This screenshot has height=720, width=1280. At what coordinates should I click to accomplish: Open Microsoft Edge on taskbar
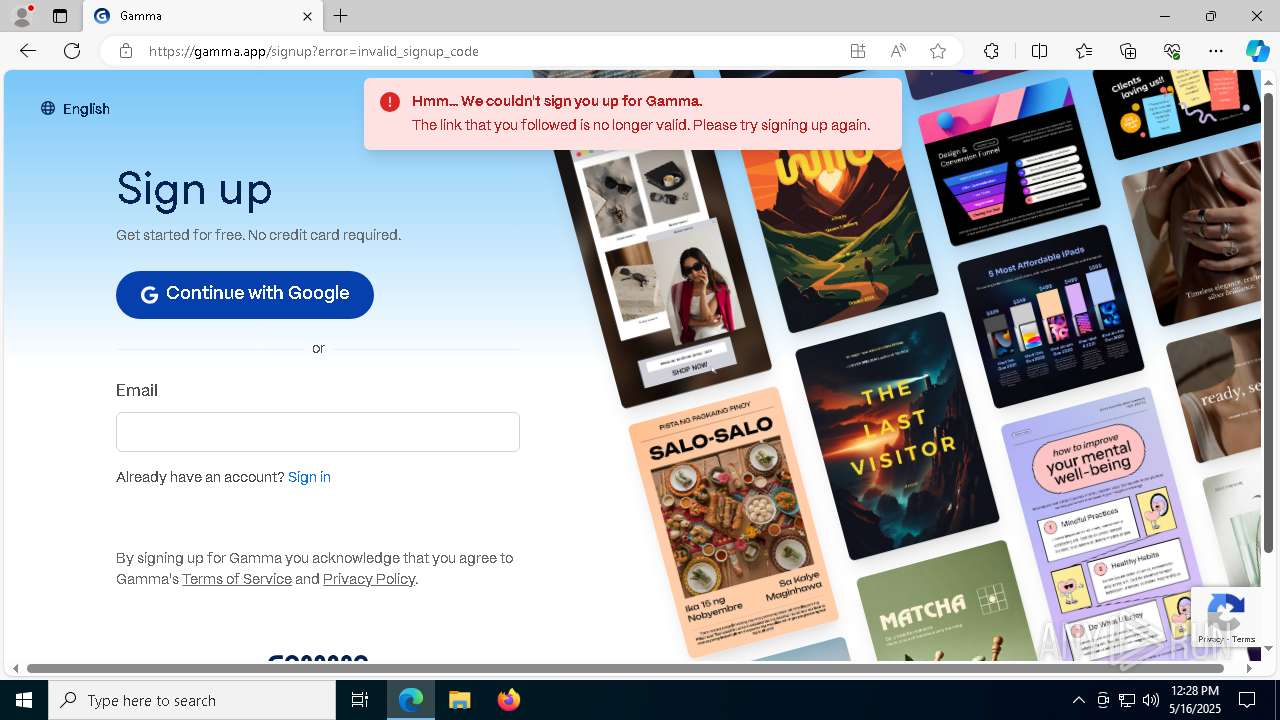pyautogui.click(x=411, y=700)
